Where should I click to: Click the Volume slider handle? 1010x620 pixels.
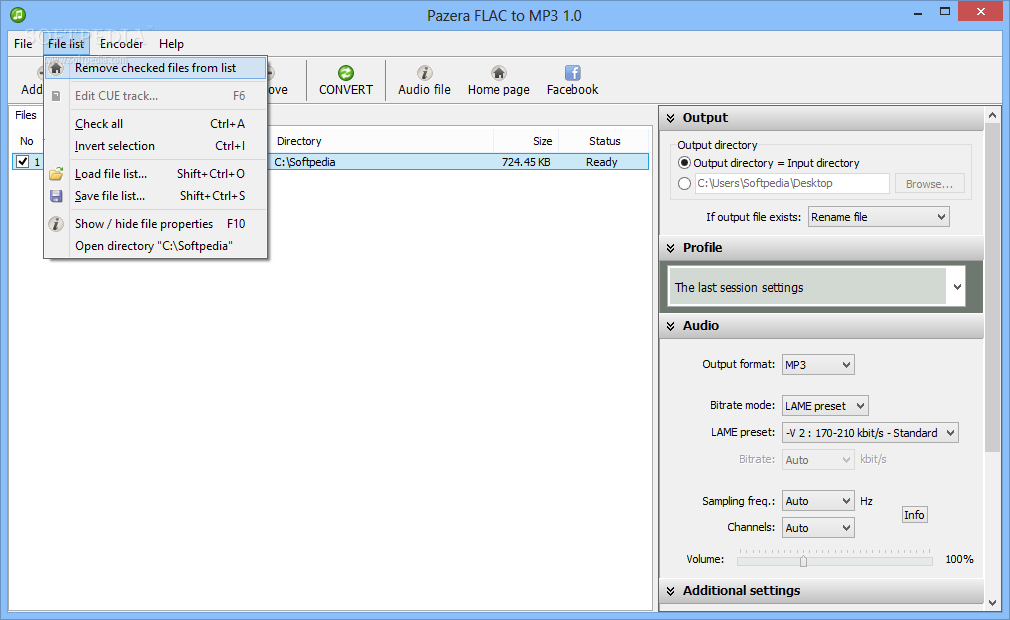[803, 561]
